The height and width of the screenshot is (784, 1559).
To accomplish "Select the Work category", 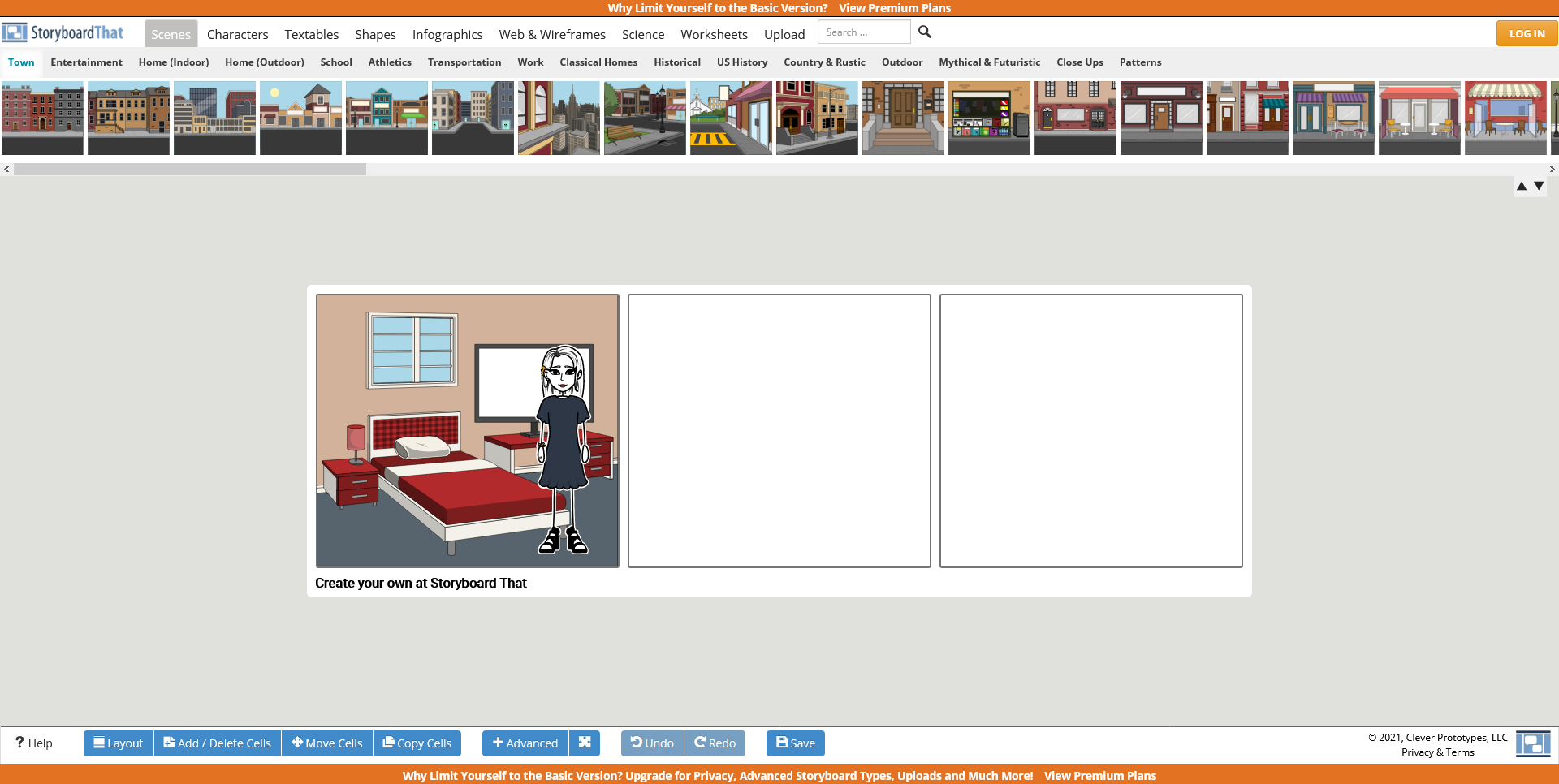I will click(530, 62).
